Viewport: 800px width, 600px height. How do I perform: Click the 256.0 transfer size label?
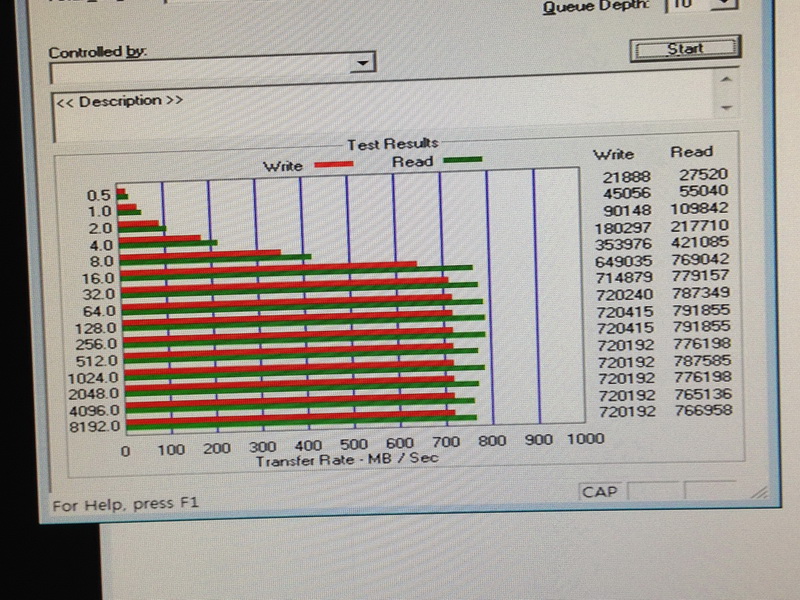coord(96,344)
